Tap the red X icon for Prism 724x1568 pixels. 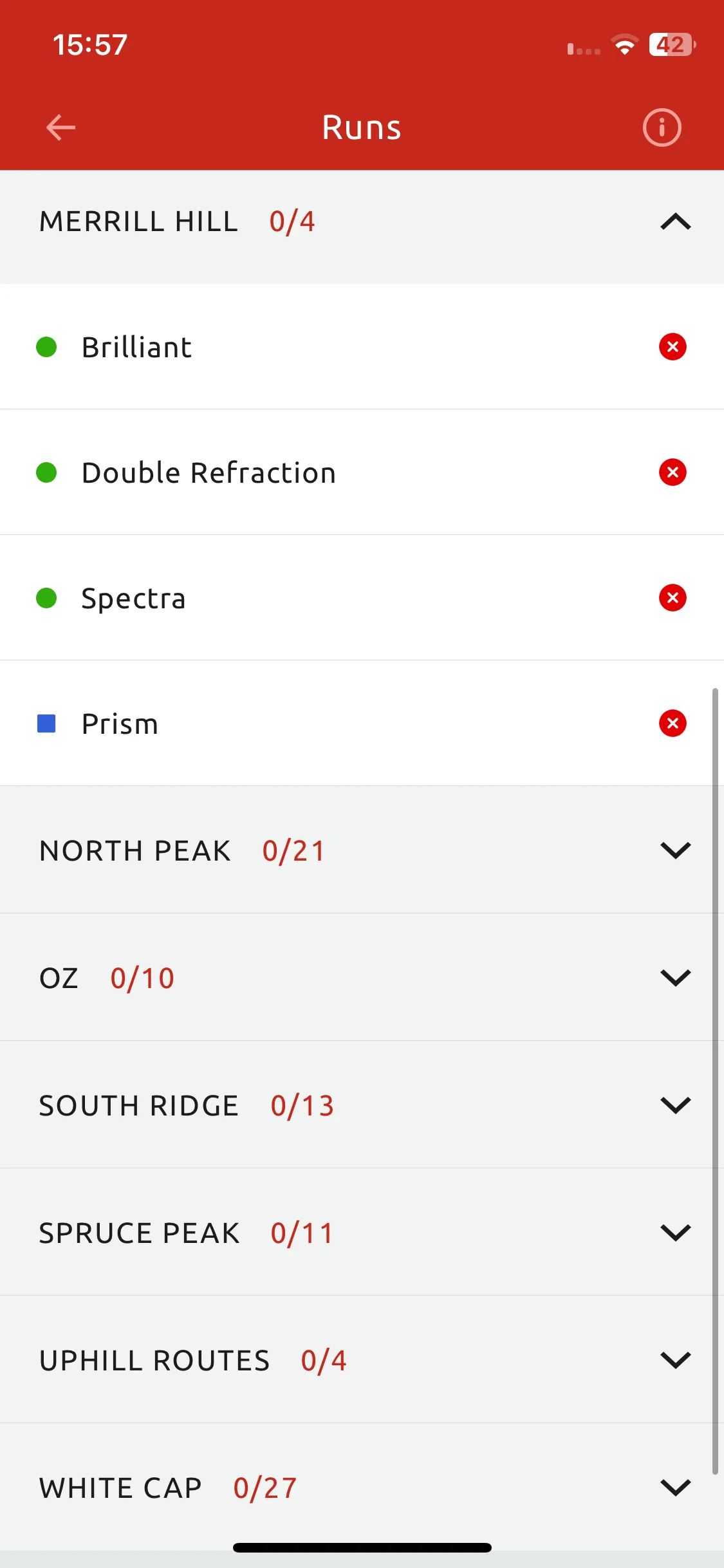(673, 723)
